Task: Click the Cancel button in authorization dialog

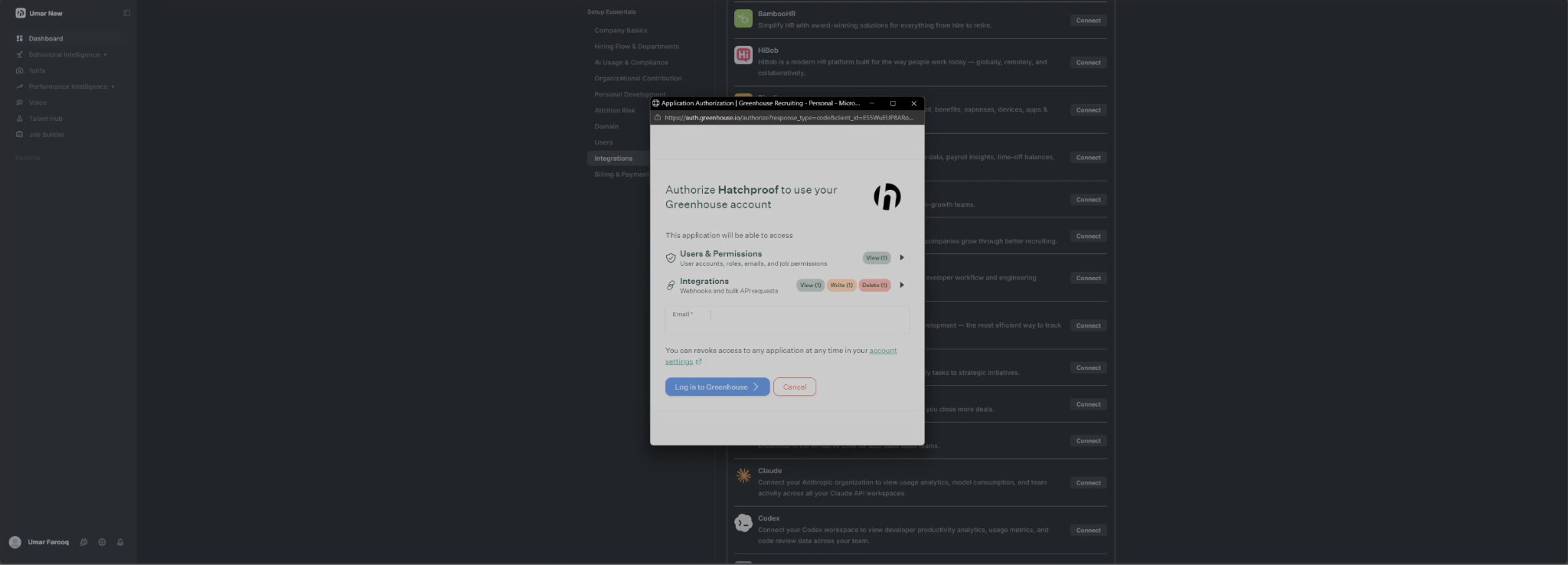Action: (795, 387)
